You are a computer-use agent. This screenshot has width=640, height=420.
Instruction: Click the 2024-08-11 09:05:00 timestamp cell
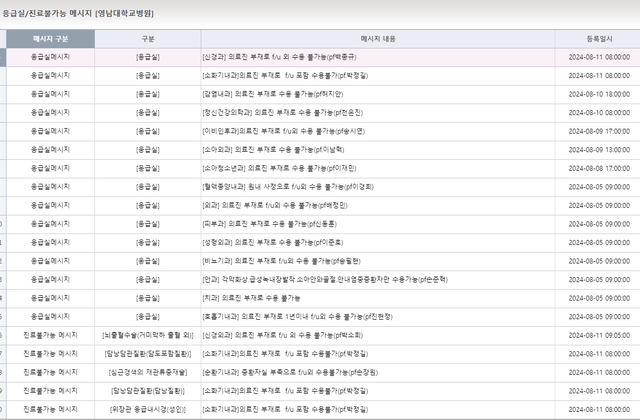pyautogui.click(x=596, y=335)
